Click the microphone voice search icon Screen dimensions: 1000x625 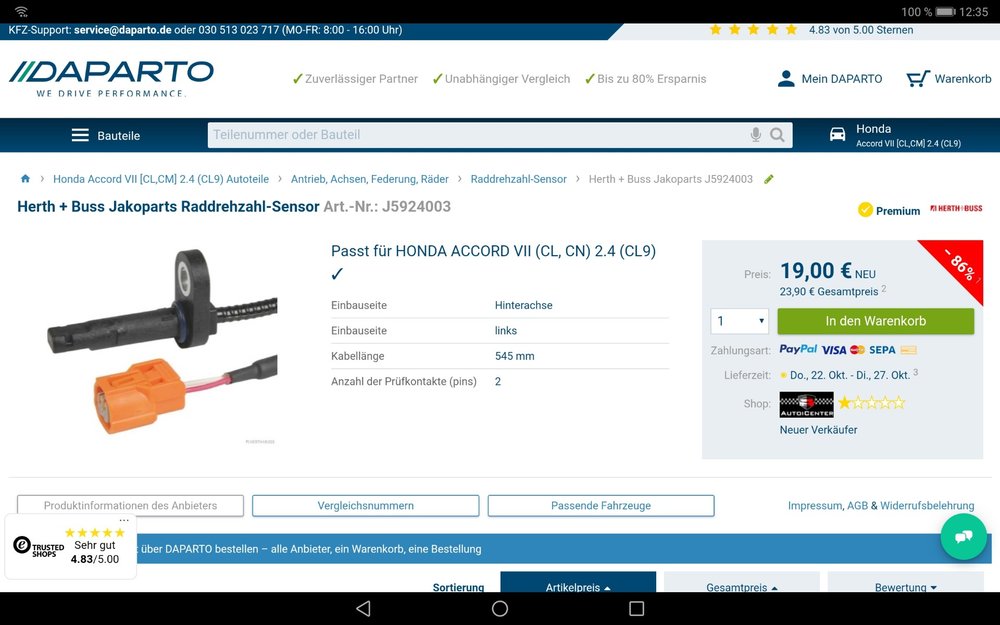tap(756, 135)
